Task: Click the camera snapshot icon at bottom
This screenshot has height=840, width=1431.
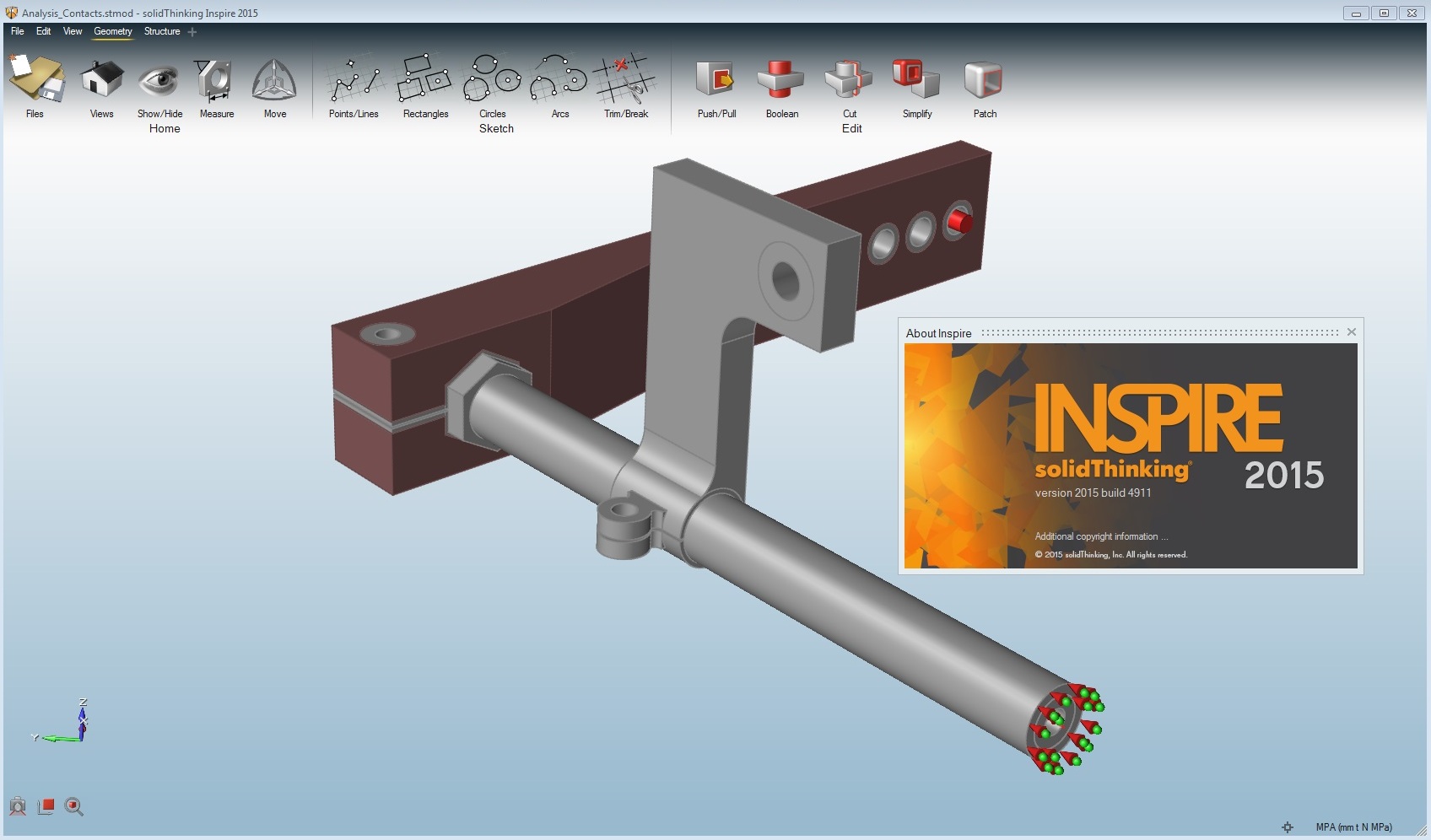Action: tap(18, 806)
